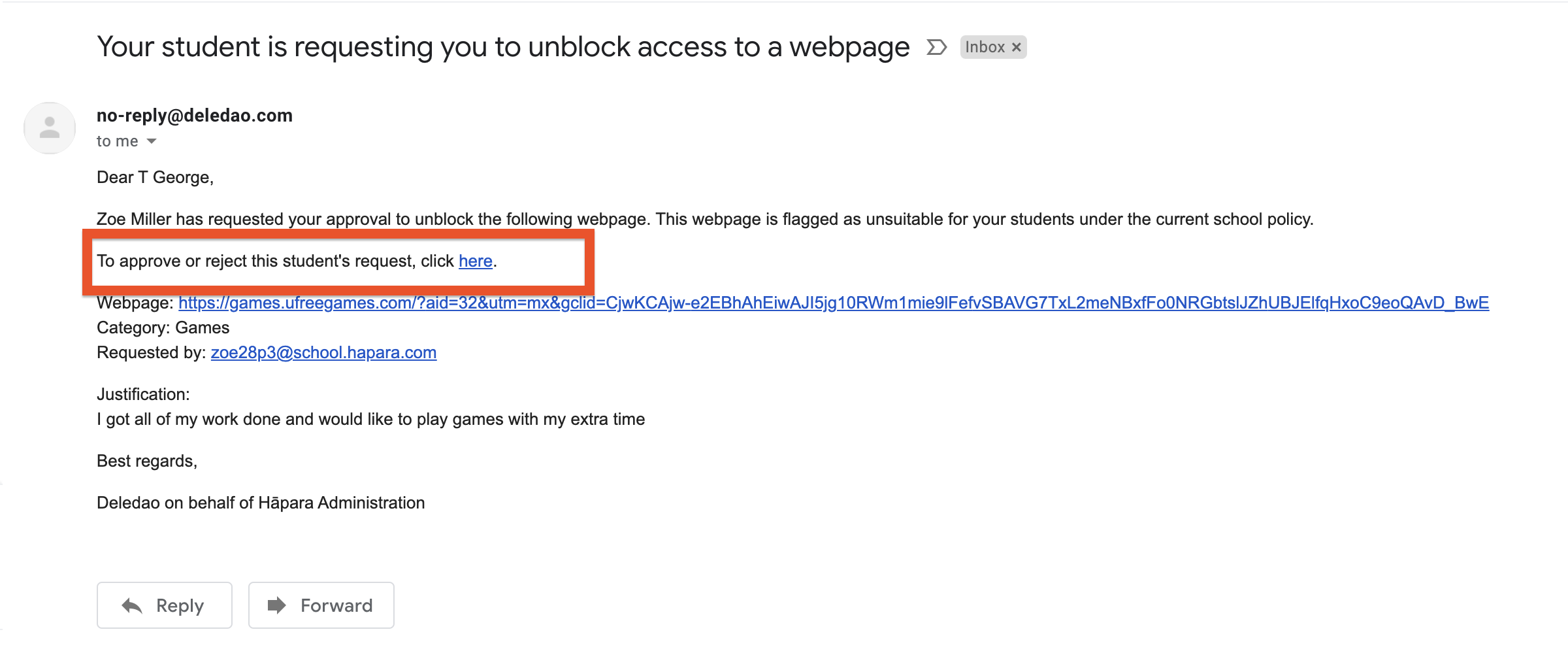Screen dimensions: 1568x668
Task: Click the "Category: Games" line
Action: point(163,327)
